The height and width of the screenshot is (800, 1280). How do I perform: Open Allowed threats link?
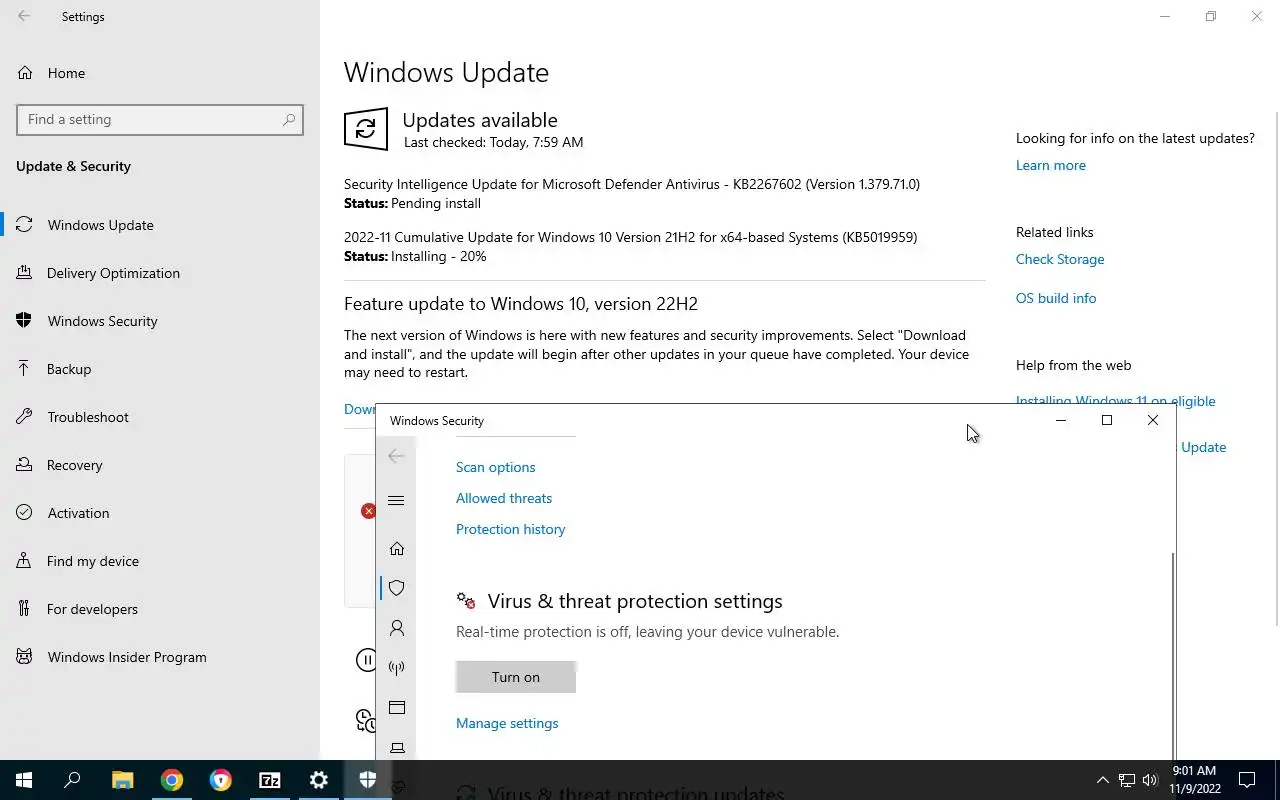click(504, 498)
